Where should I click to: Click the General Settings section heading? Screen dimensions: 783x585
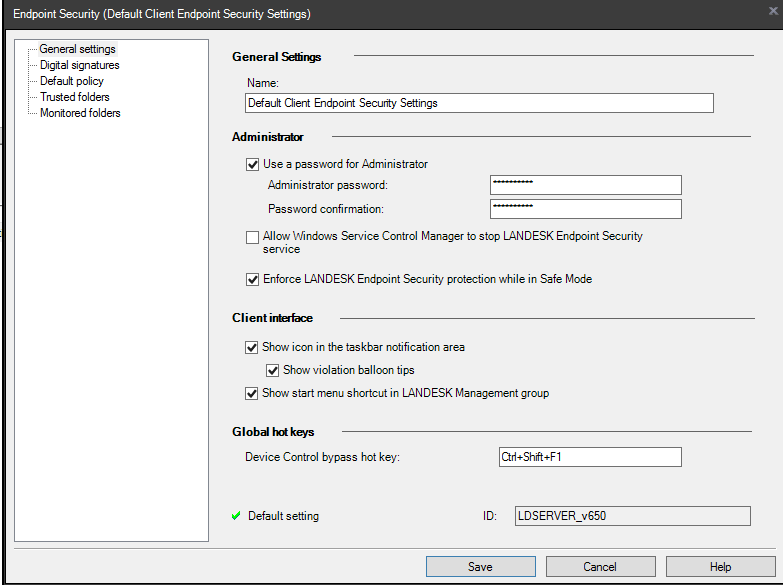click(x=276, y=57)
